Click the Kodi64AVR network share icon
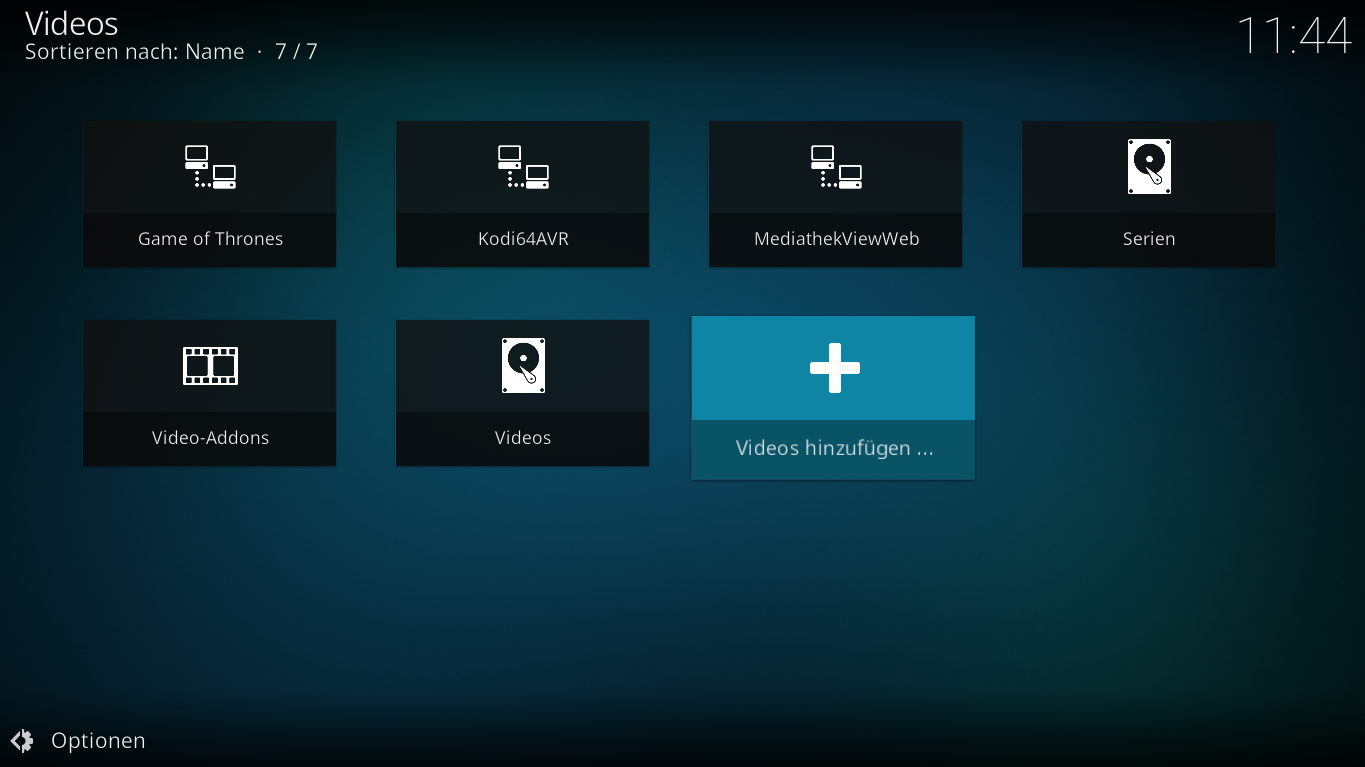Screen dimensions: 1365x767 point(523,167)
